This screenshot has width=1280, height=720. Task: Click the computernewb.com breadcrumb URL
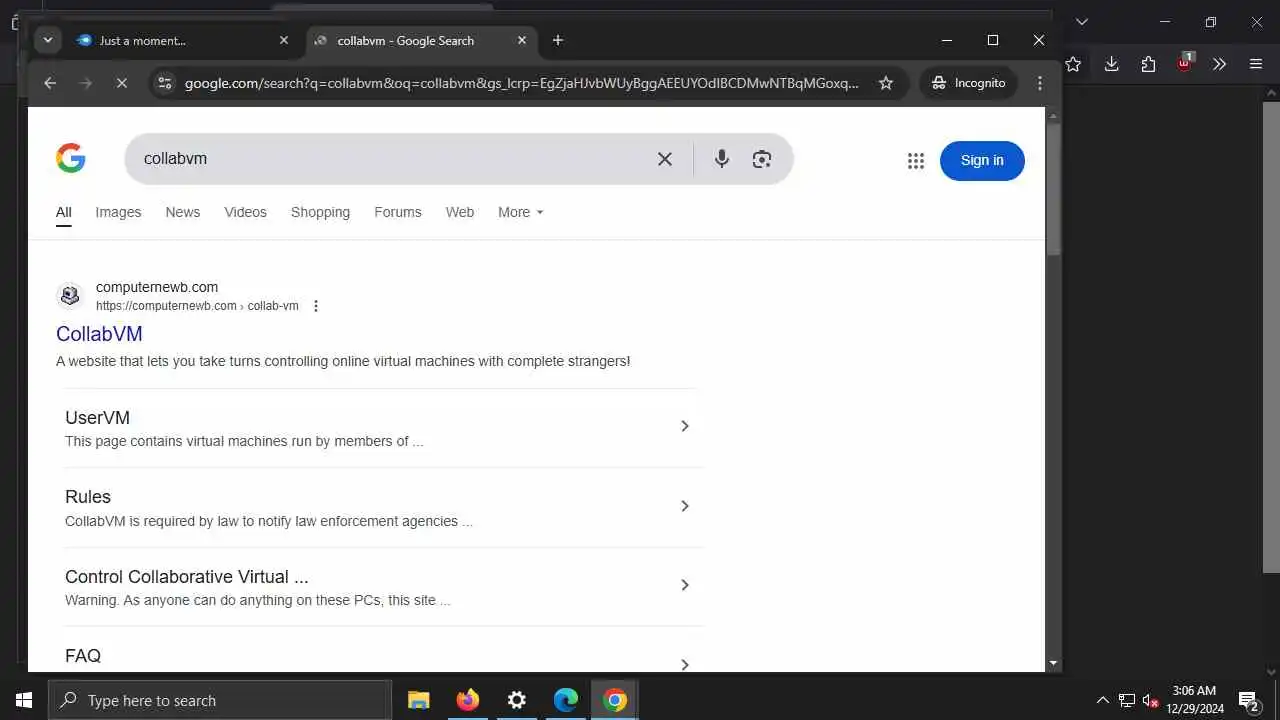(197, 306)
